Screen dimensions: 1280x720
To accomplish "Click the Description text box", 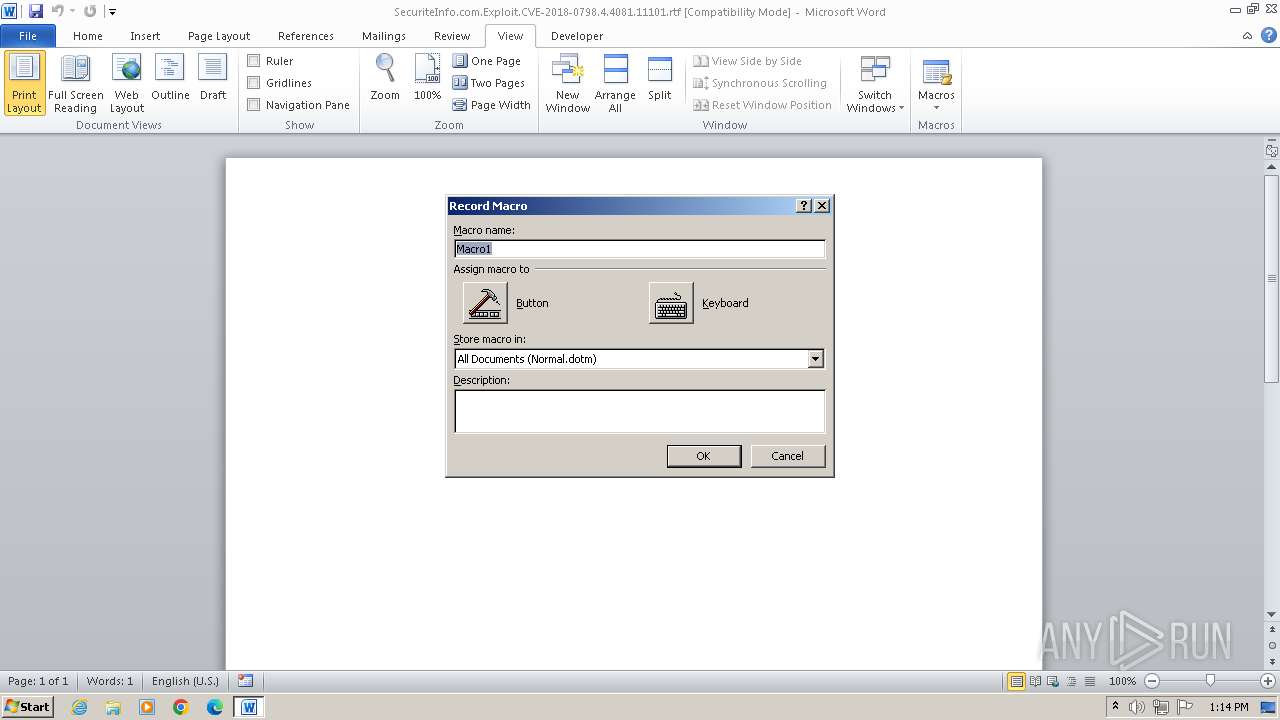I will click(x=639, y=411).
